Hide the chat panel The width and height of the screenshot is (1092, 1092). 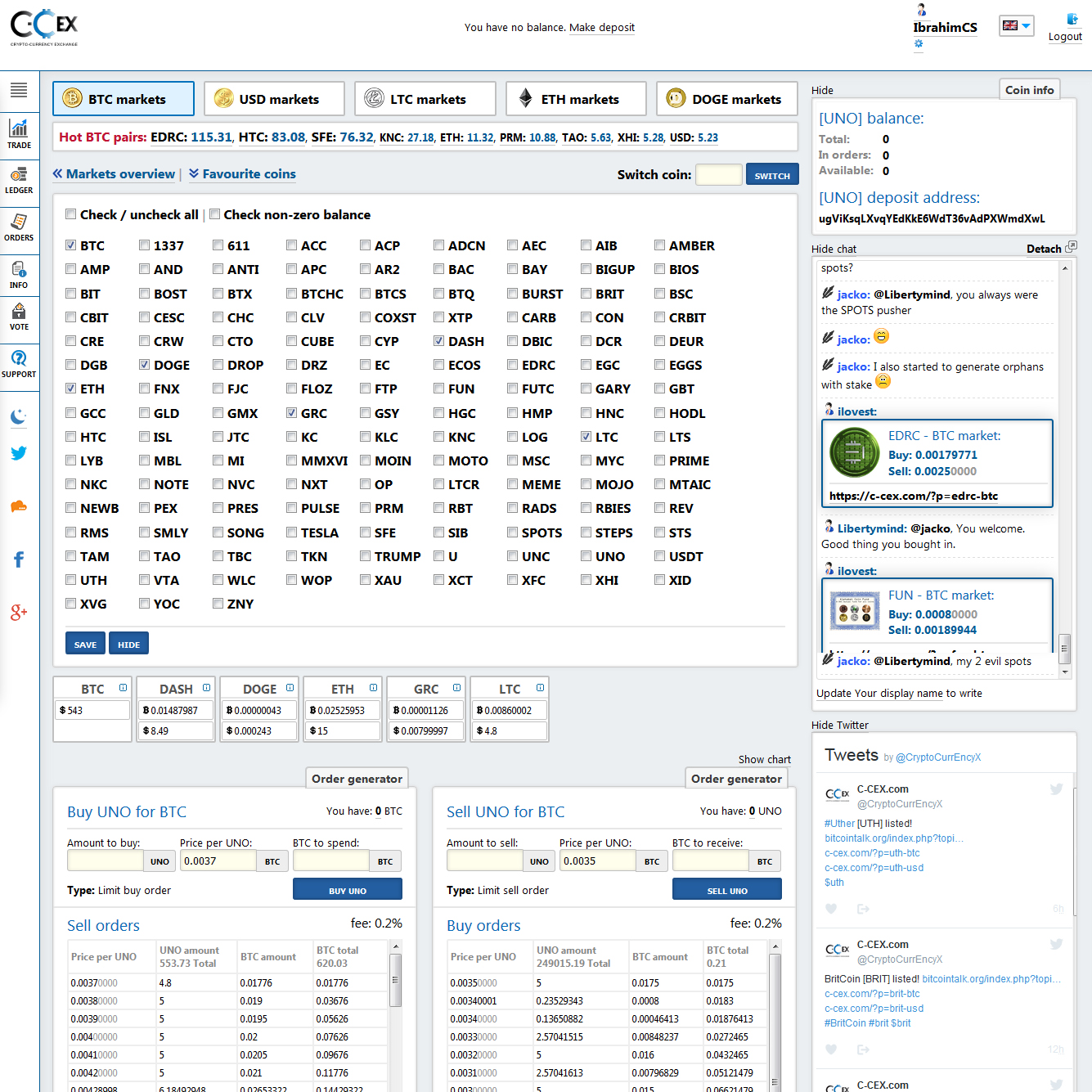coord(834,249)
